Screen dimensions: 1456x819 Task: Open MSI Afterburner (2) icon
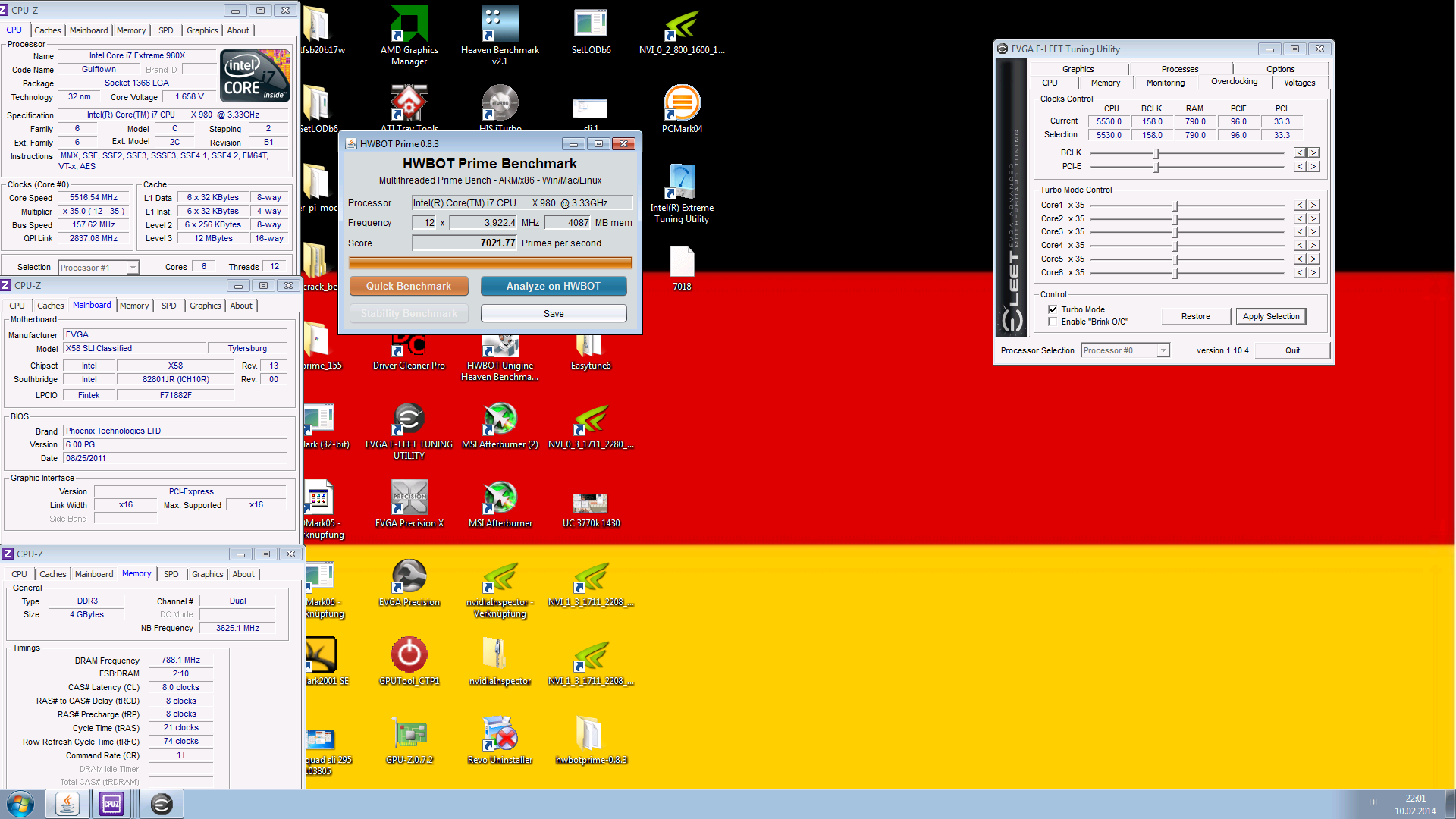[x=500, y=425]
